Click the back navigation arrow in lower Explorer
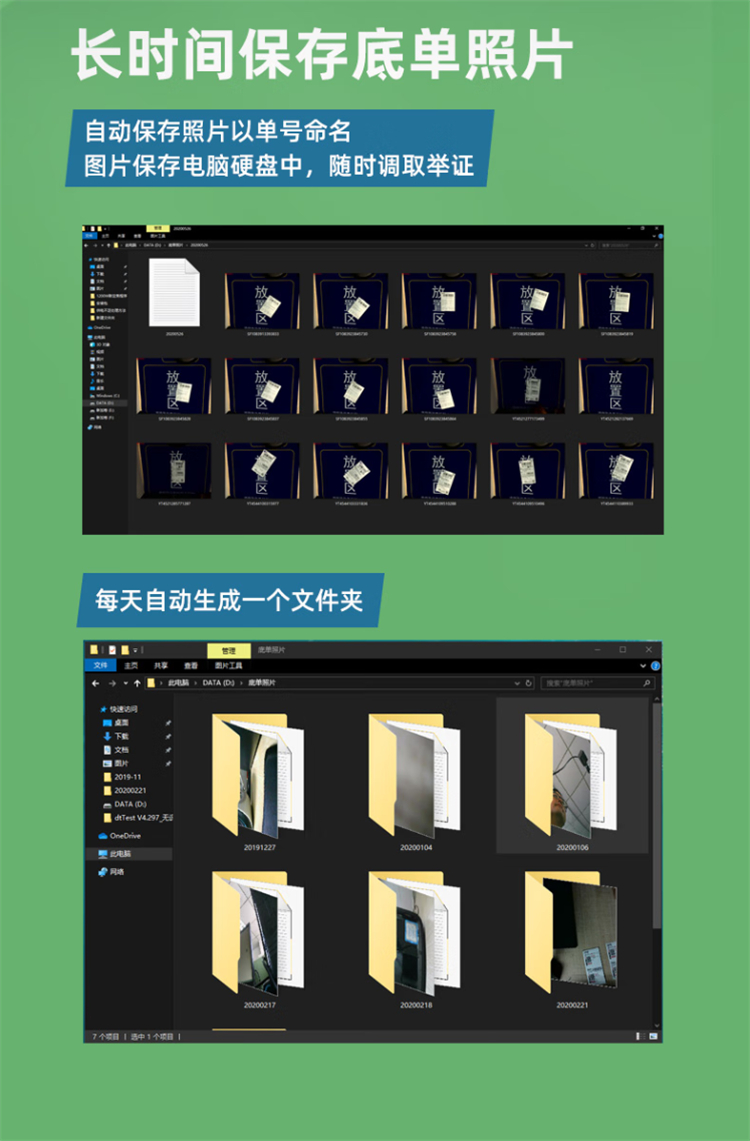 tap(96, 683)
